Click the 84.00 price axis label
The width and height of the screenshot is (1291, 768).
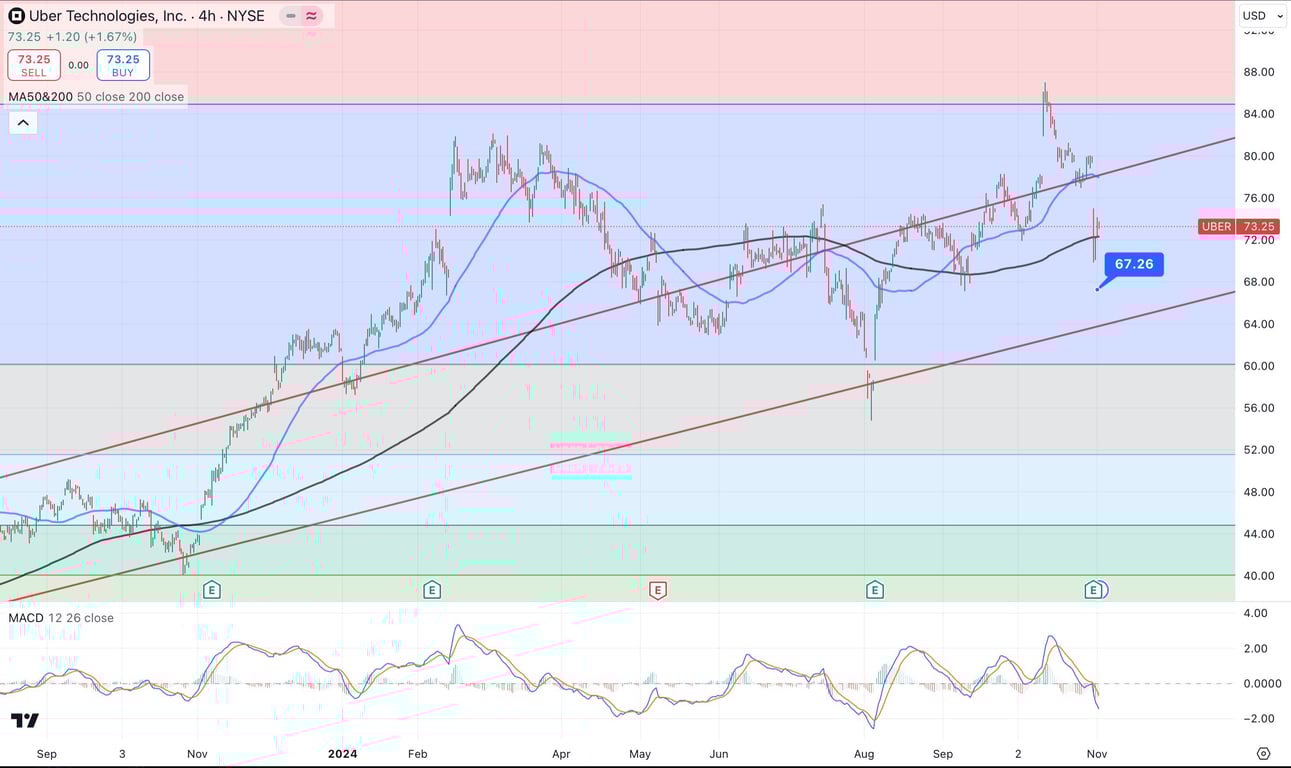click(1259, 114)
